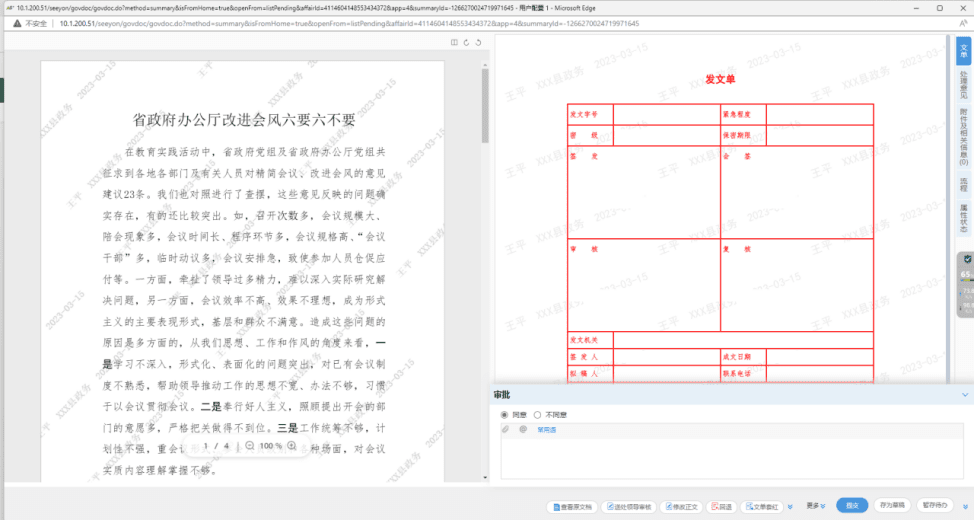Click the page indicator 1 / 4
Viewport: 975px width, 520px height.
tap(216, 446)
